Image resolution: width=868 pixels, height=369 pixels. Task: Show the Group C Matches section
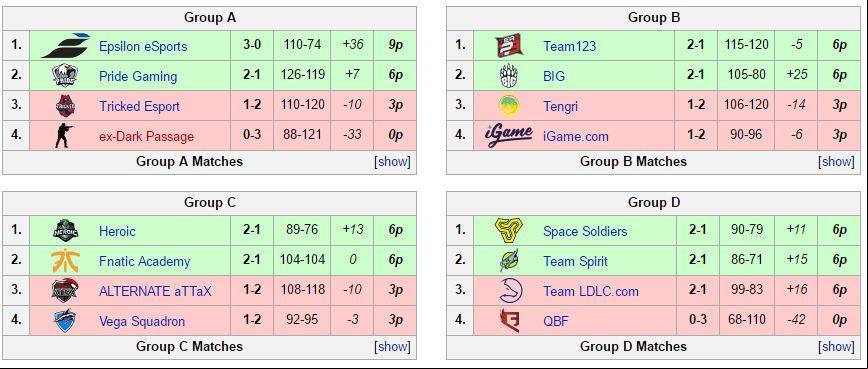392,346
